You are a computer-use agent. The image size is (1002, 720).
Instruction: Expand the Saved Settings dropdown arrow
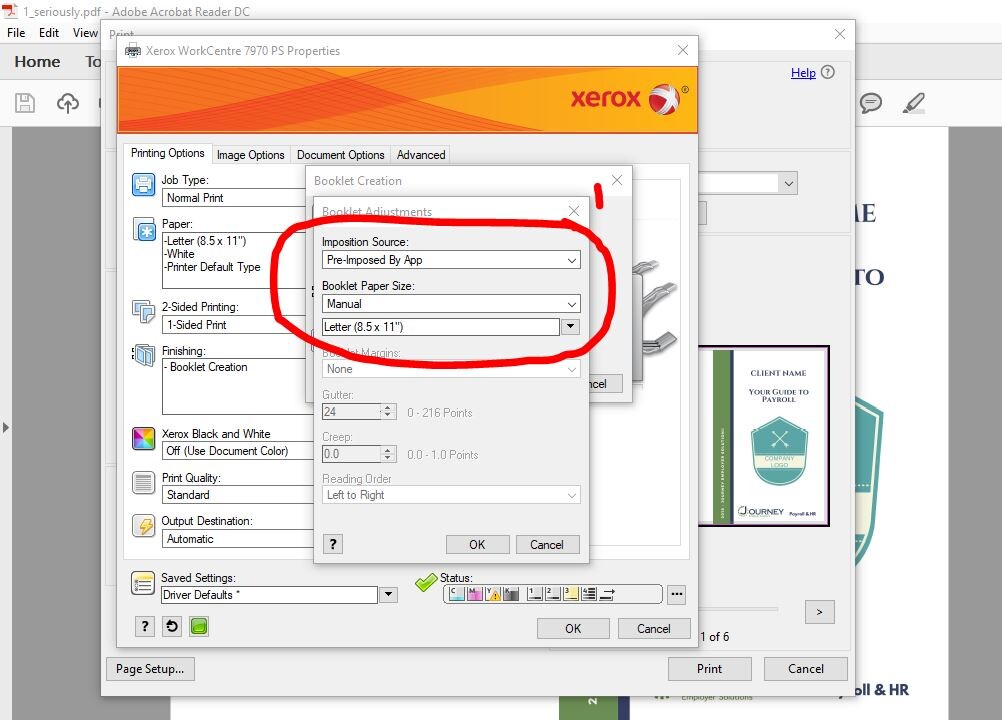[389, 595]
